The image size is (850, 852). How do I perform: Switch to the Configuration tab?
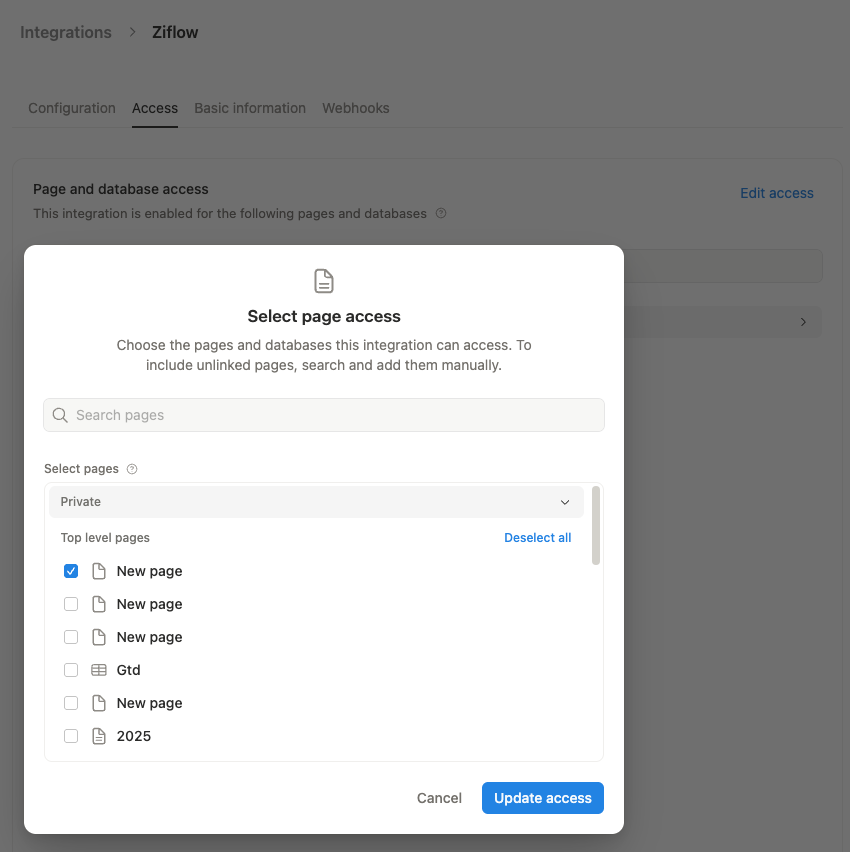[71, 108]
